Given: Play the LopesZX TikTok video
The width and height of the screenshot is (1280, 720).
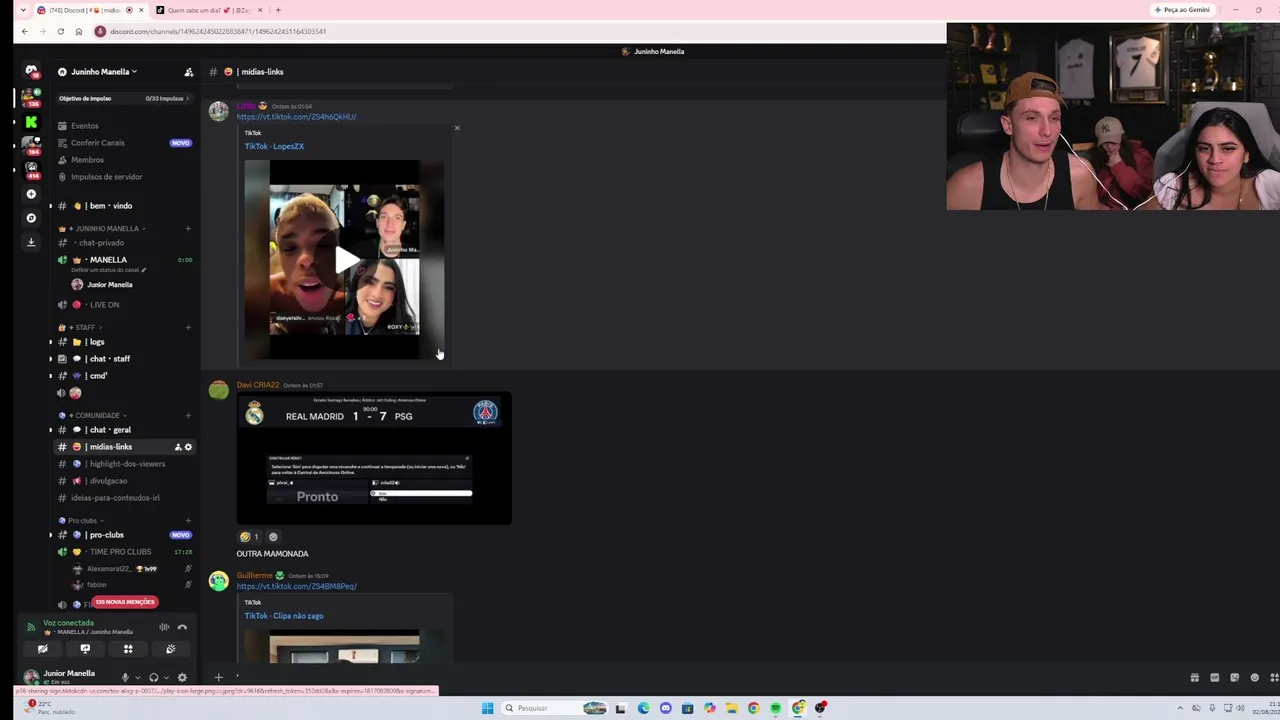Looking at the screenshot, I should click(x=345, y=260).
